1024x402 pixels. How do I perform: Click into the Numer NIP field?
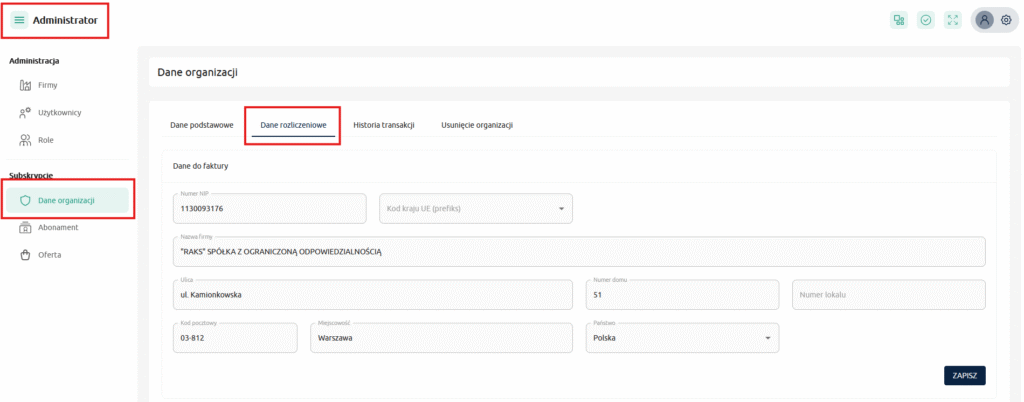(x=270, y=209)
